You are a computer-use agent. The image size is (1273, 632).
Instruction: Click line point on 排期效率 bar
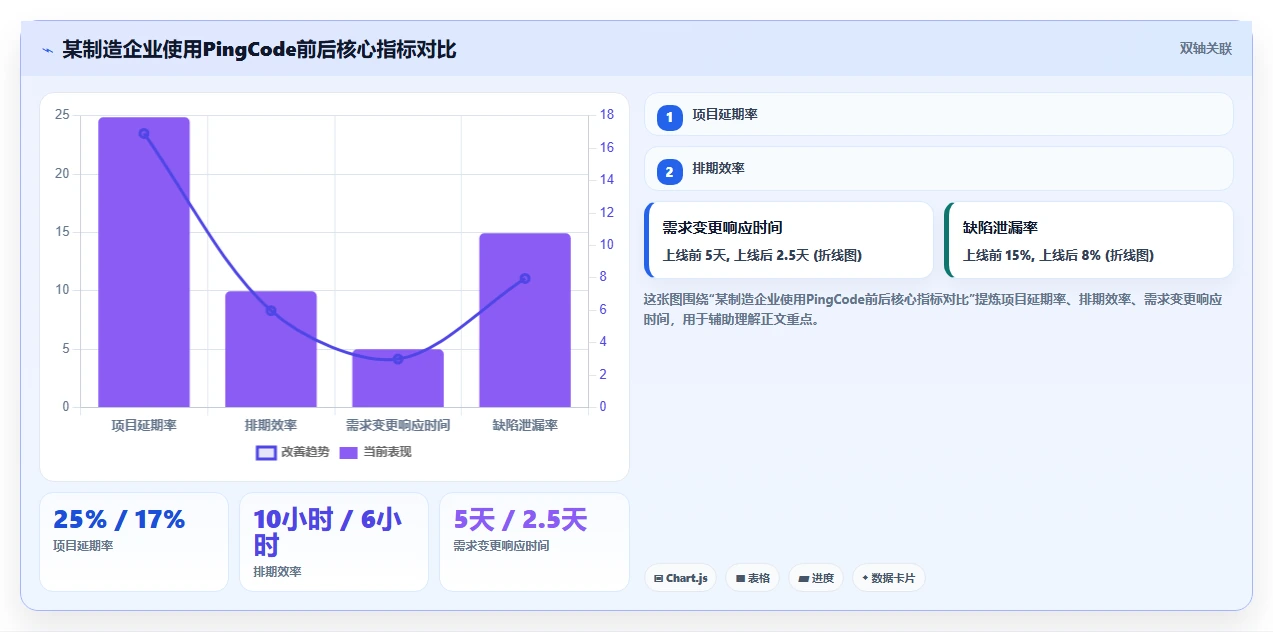click(x=271, y=311)
